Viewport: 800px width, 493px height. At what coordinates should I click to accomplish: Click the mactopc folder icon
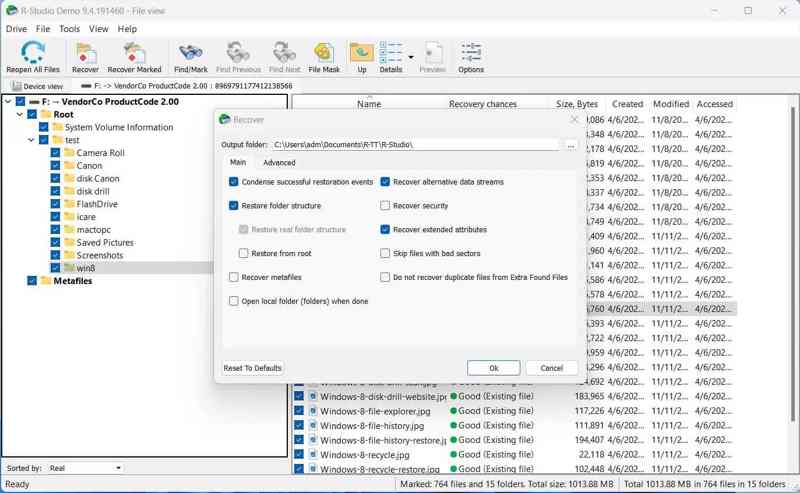tap(69, 229)
